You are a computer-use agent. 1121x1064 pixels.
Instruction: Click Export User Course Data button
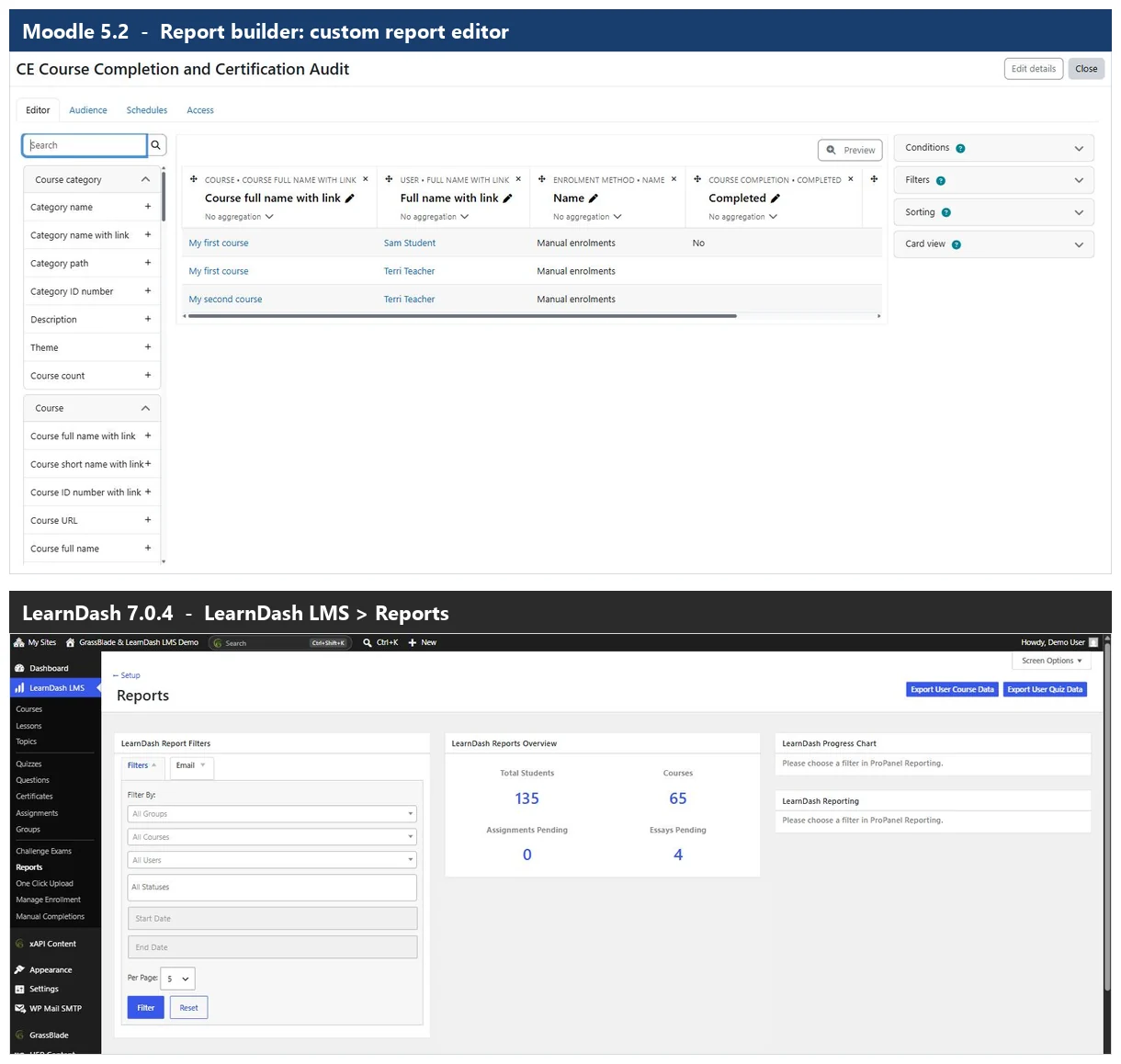952,689
